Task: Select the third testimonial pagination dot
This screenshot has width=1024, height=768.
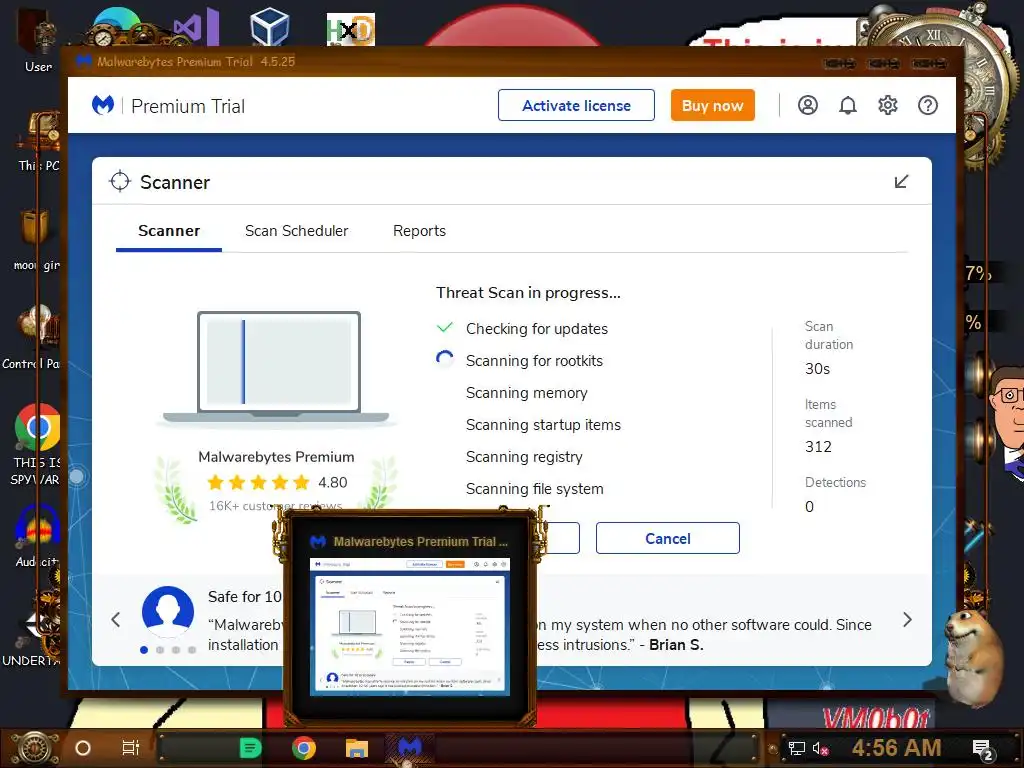Action: pos(176,650)
